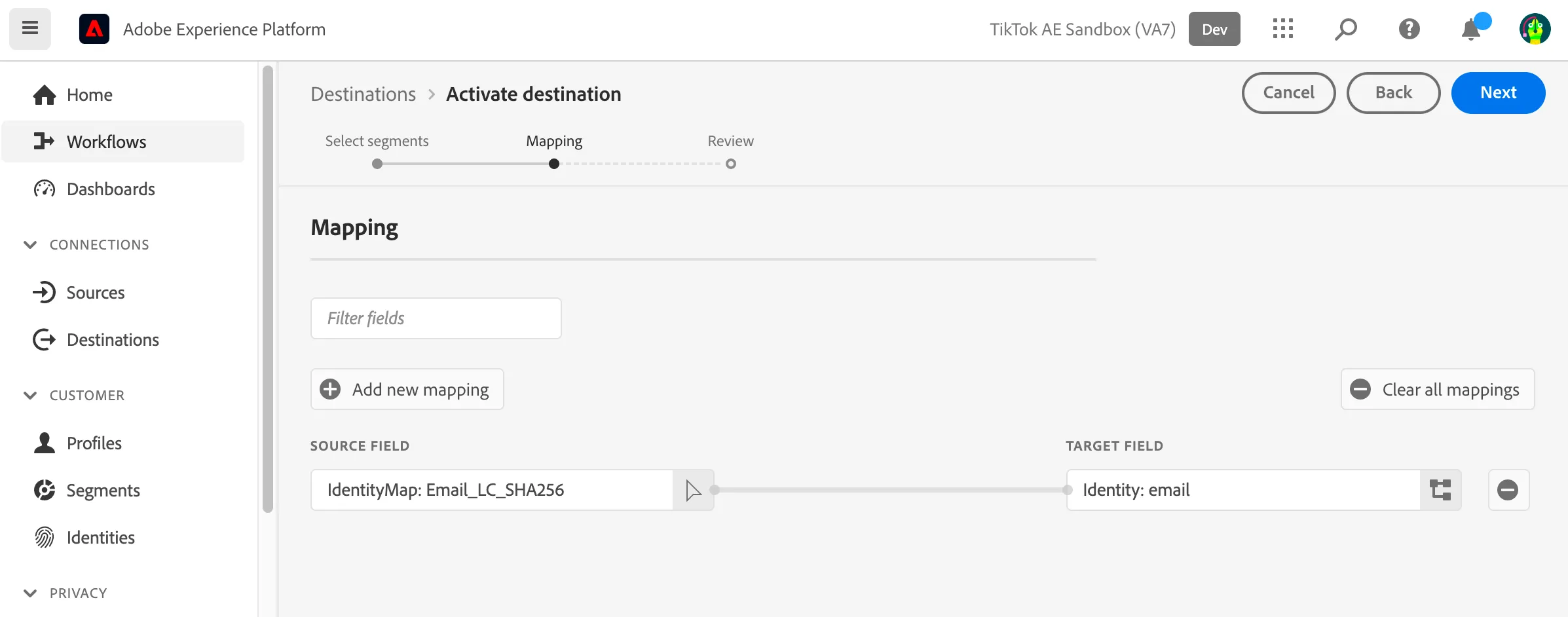The image size is (1568, 617).
Task: Click the Back button
Action: click(x=1393, y=92)
